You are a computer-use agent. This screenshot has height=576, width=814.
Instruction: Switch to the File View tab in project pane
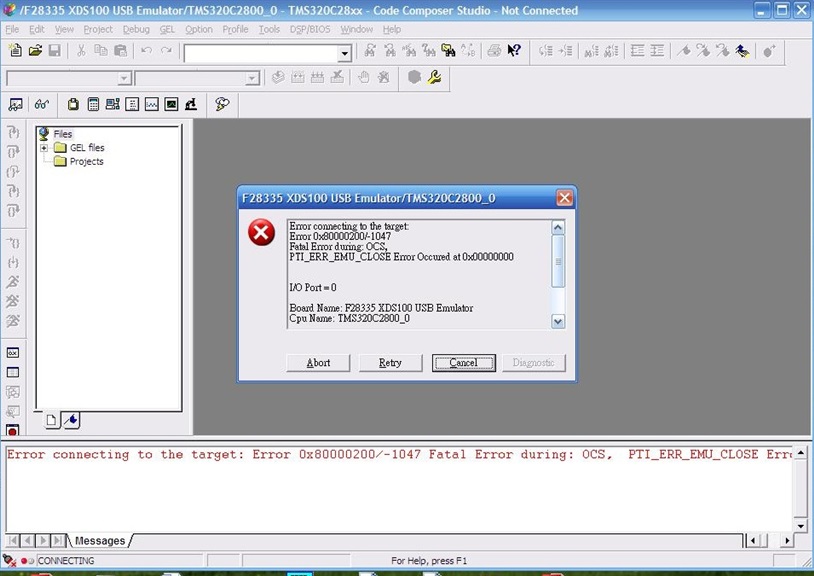point(51,420)
